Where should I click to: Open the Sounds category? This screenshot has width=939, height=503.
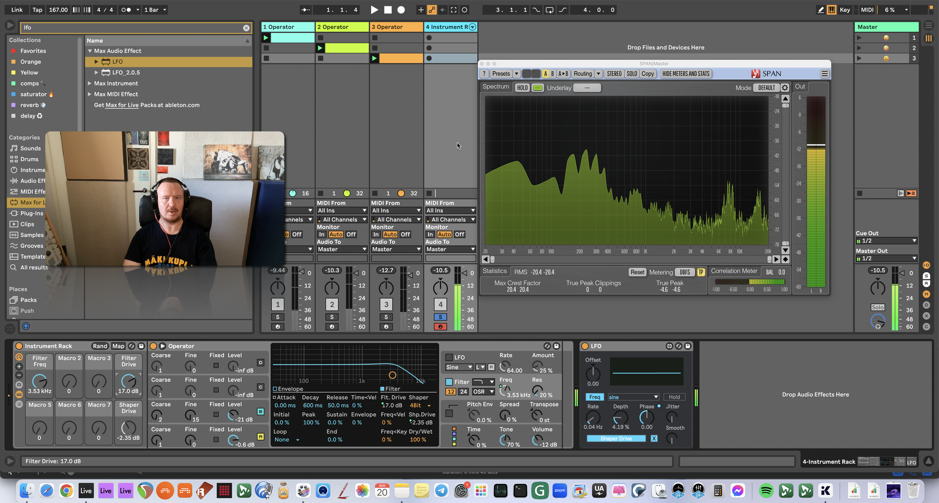(x=30, y=148)
